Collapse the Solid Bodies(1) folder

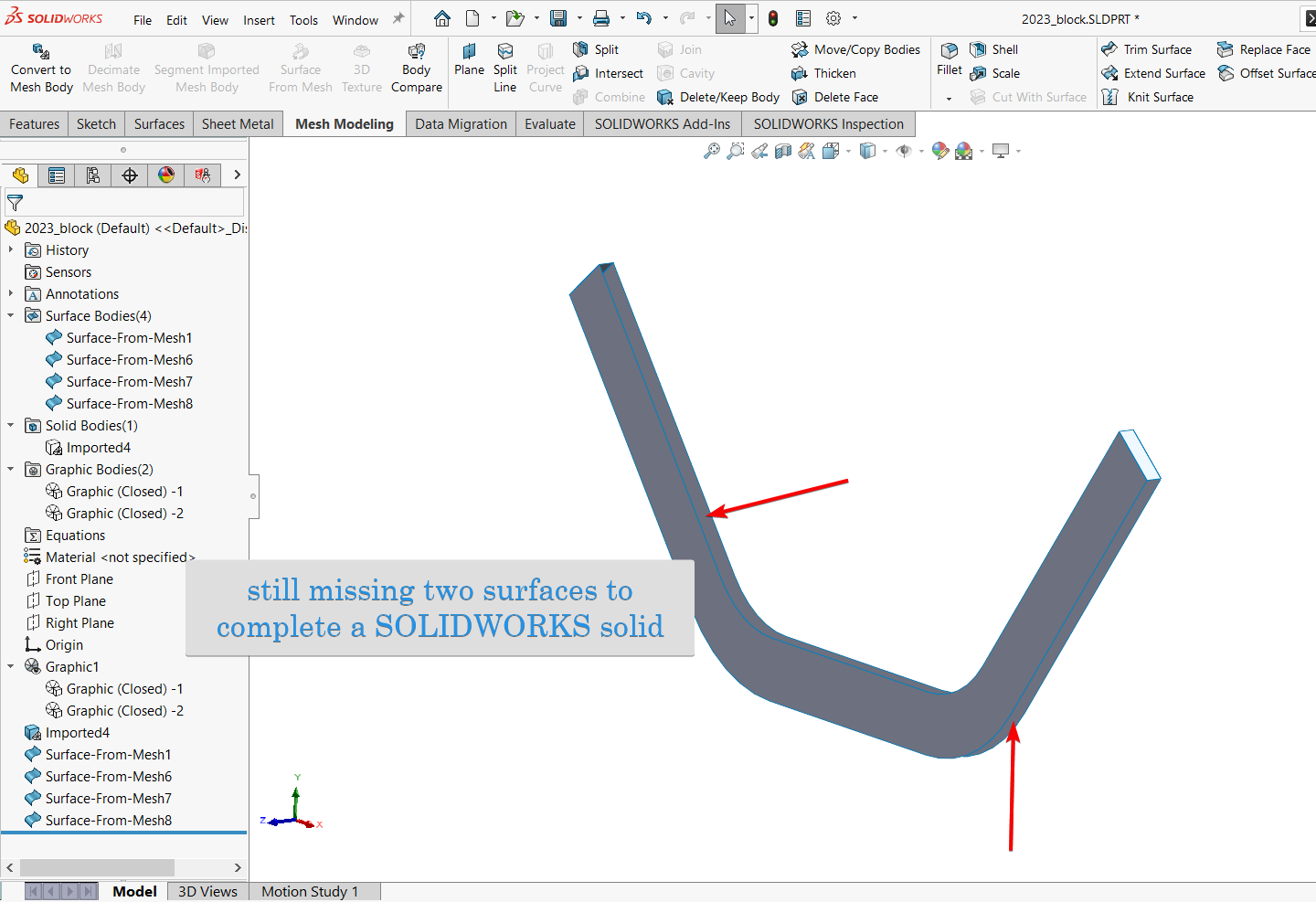(11, 425)
